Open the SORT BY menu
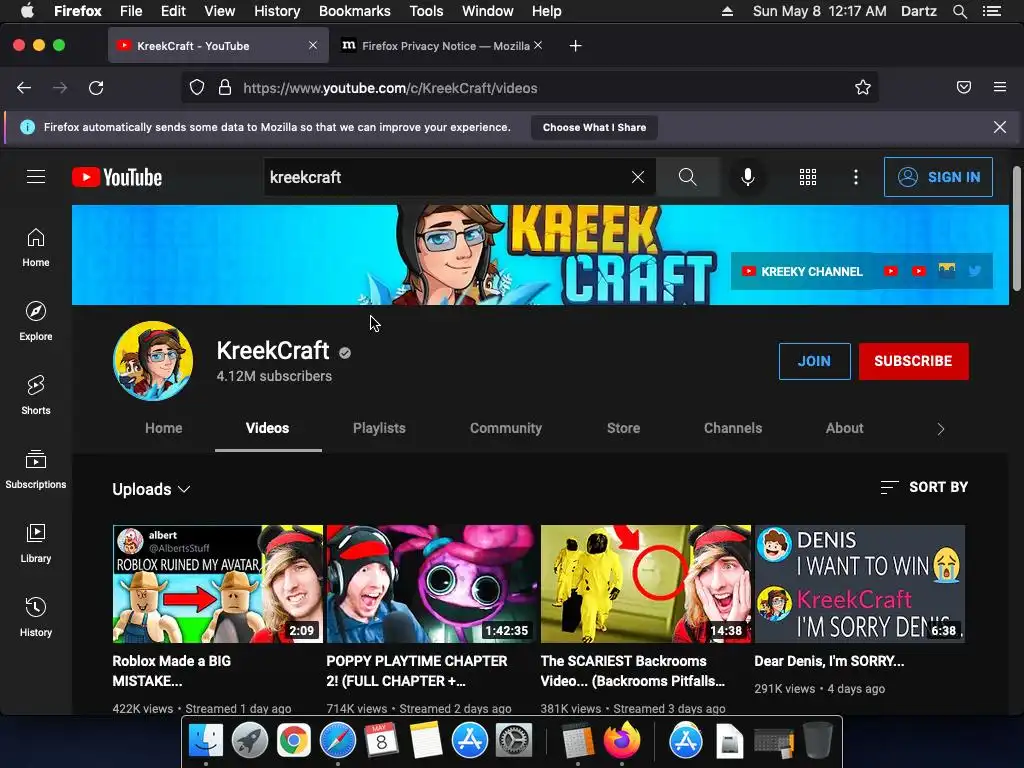The height and width of the screenshot is (768, 1024). (x=924, y=487)
